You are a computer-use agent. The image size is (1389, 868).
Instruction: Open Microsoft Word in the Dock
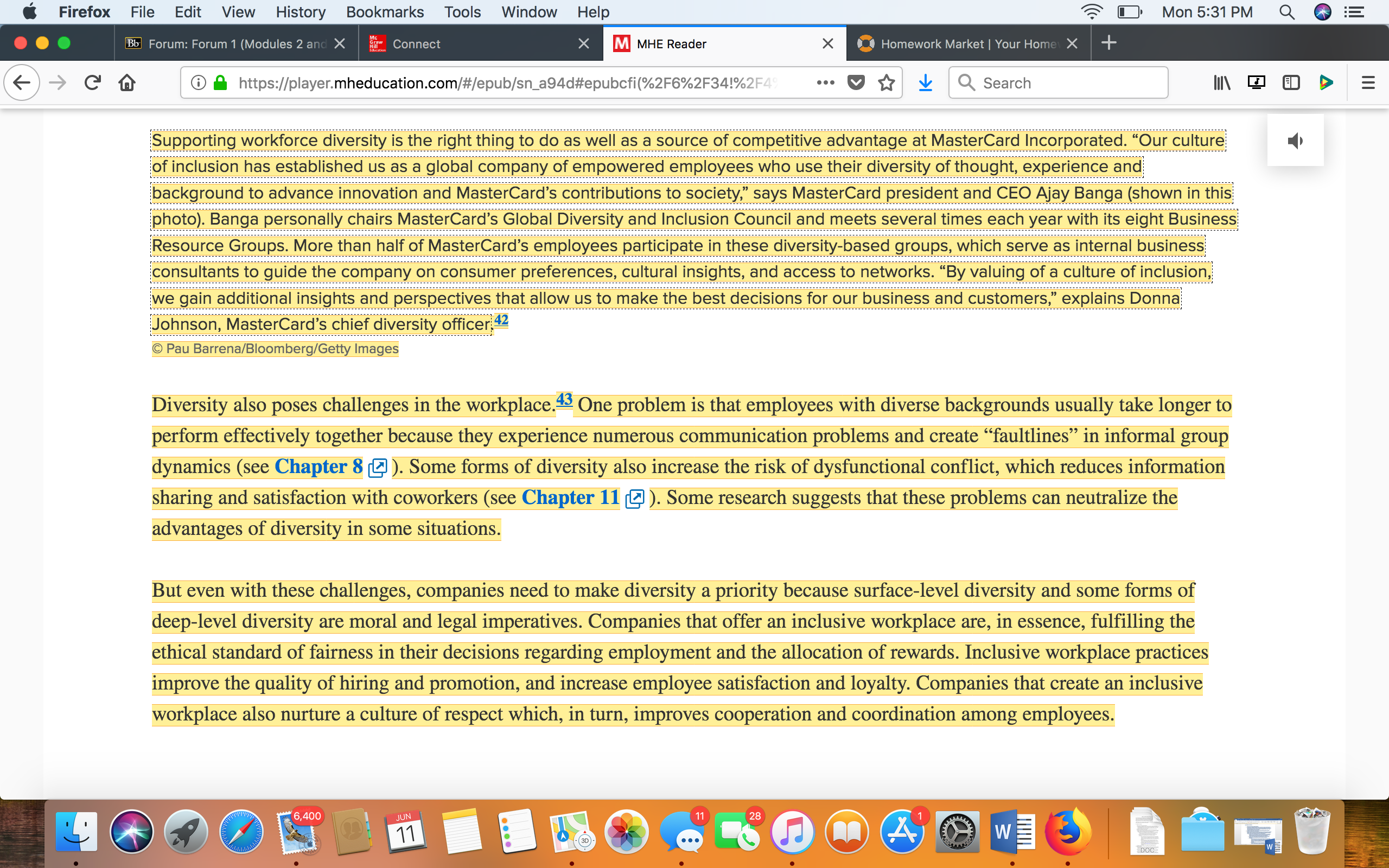[x=1012, y=831]
